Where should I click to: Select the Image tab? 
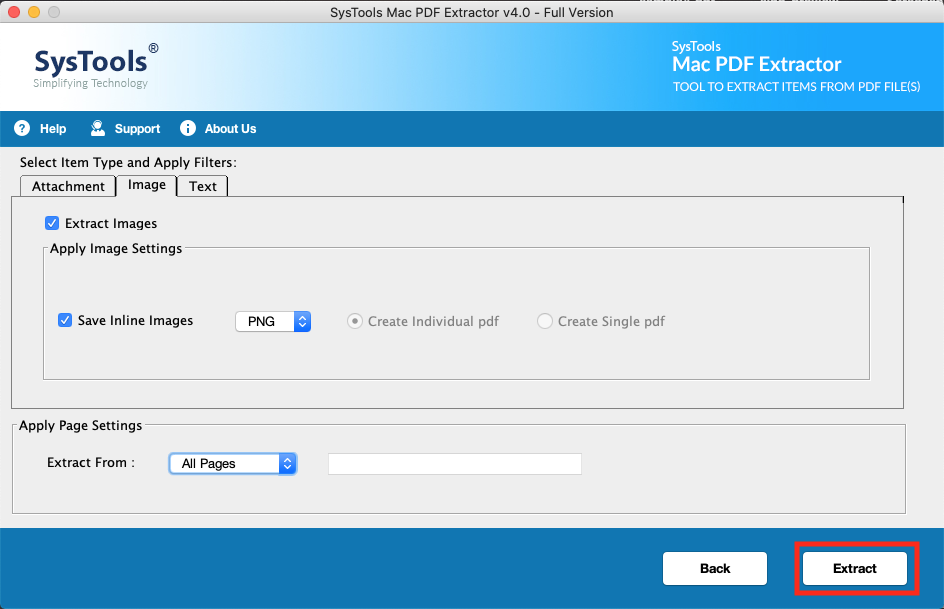(146, 185)
